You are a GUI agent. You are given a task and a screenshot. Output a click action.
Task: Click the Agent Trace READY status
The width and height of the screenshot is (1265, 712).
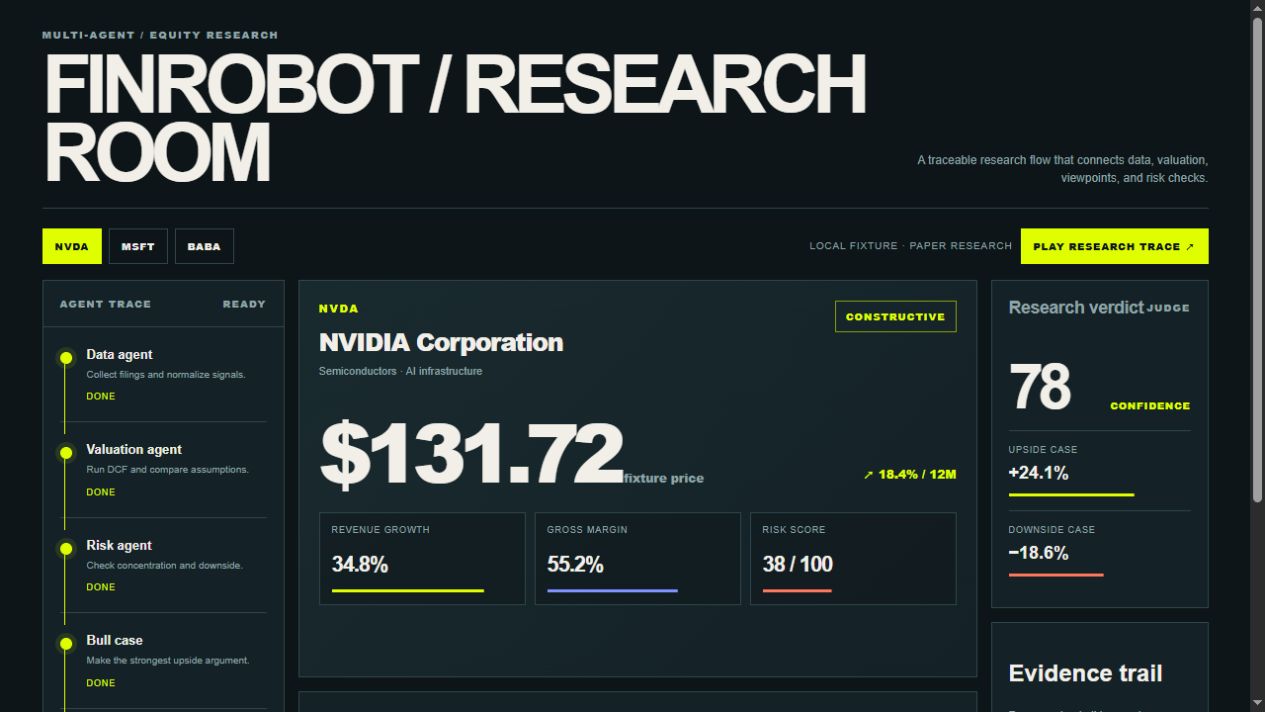244,304
